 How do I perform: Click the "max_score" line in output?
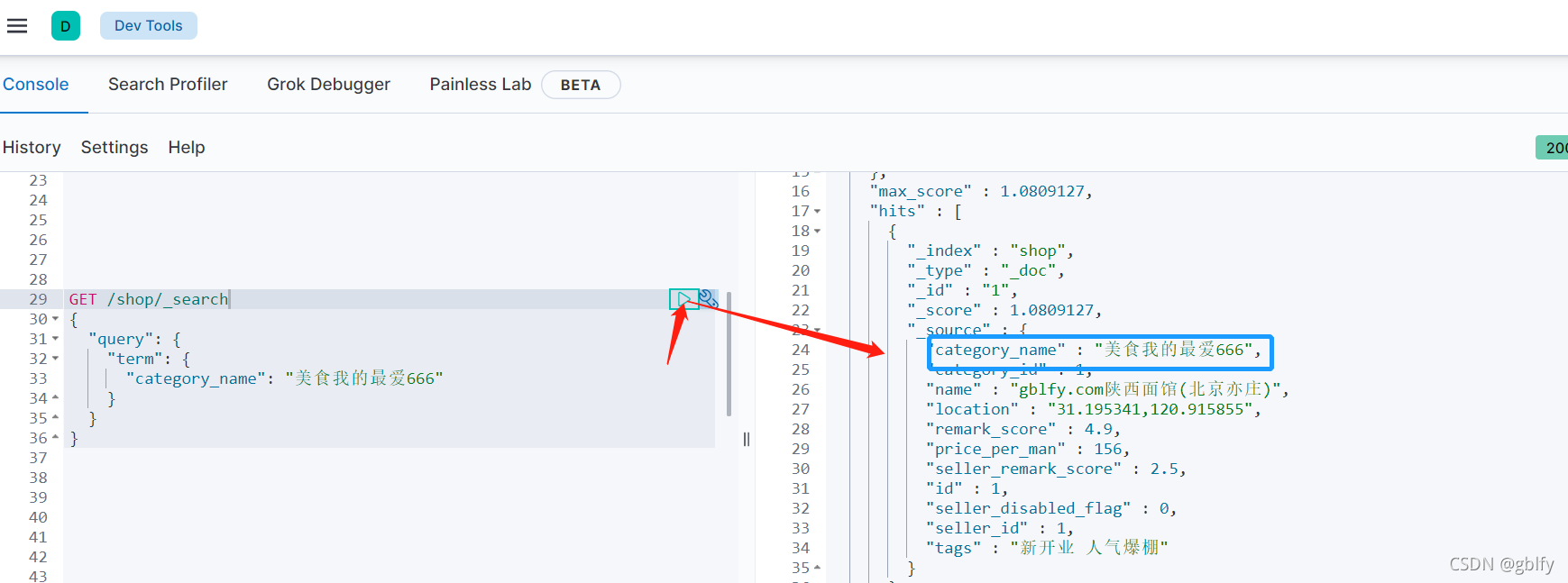pos(981,191)
